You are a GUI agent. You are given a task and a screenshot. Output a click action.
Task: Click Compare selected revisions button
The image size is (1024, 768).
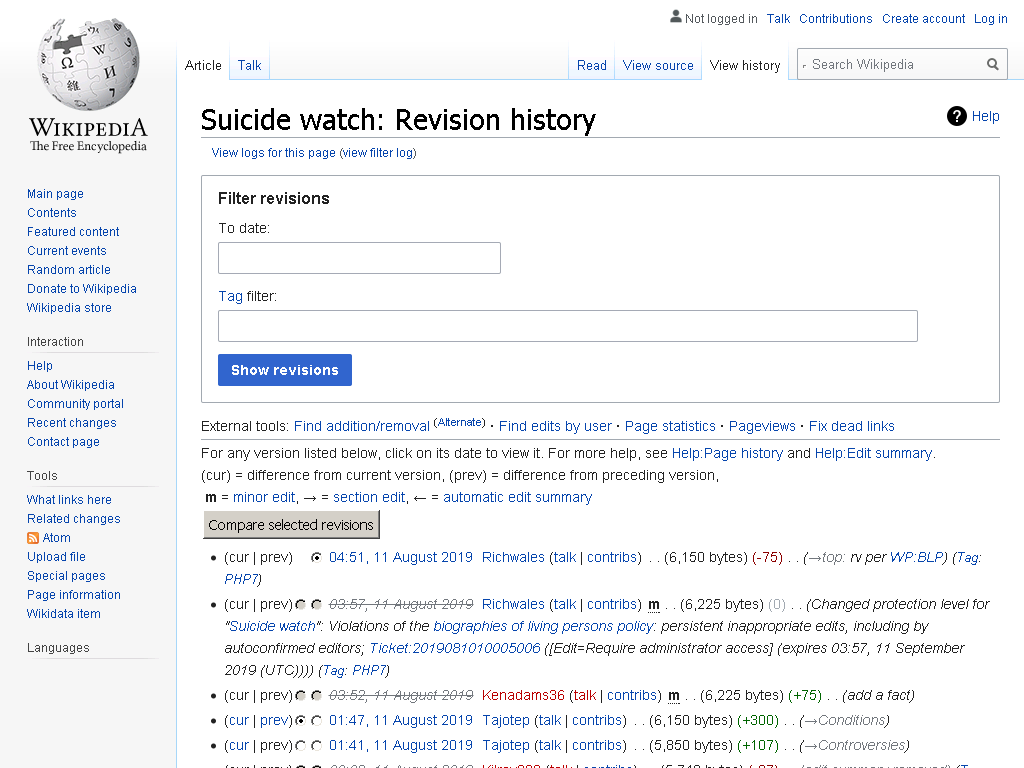point(291,525)
